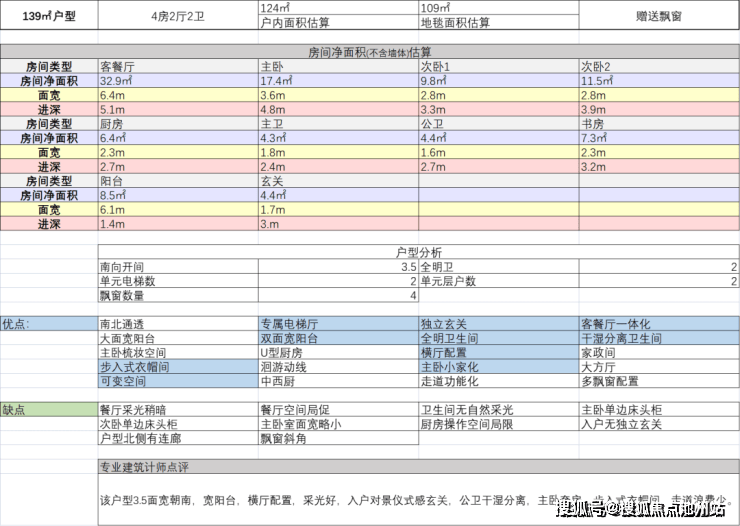Select the '客餐厅一体化' cell
Screen dimensions: 740x526
click(x=659, y=323)
